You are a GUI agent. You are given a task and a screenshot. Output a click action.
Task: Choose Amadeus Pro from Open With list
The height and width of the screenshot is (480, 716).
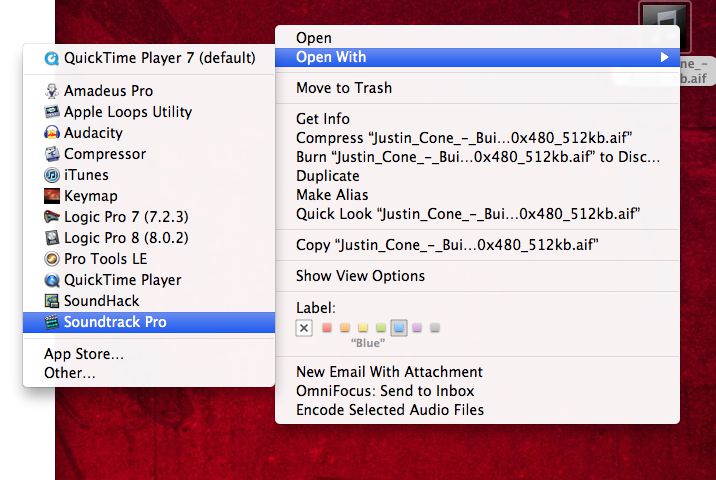point(149,91)
